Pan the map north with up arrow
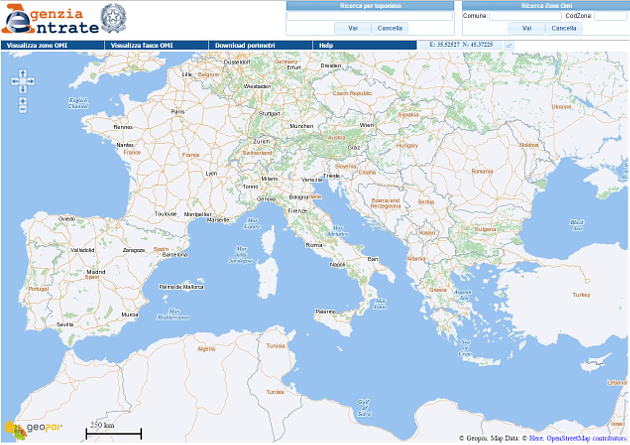Image resolution: width=630 pixels, height=445 pixels. tap(23, 73)
